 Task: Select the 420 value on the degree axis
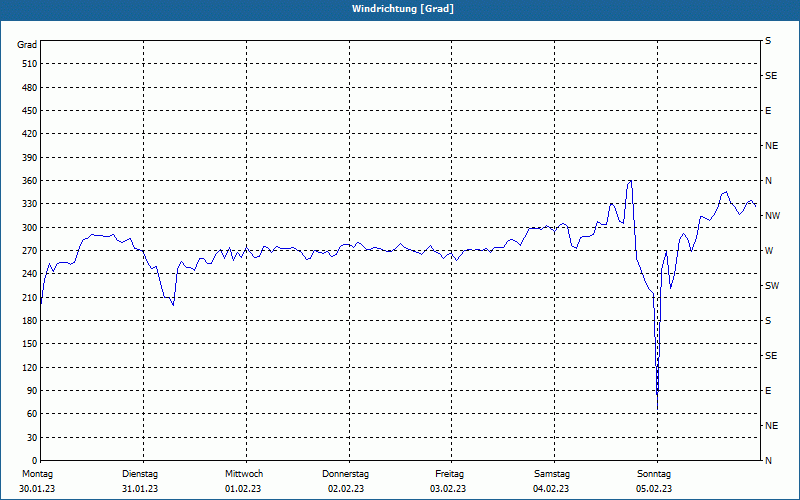[30, 134]
